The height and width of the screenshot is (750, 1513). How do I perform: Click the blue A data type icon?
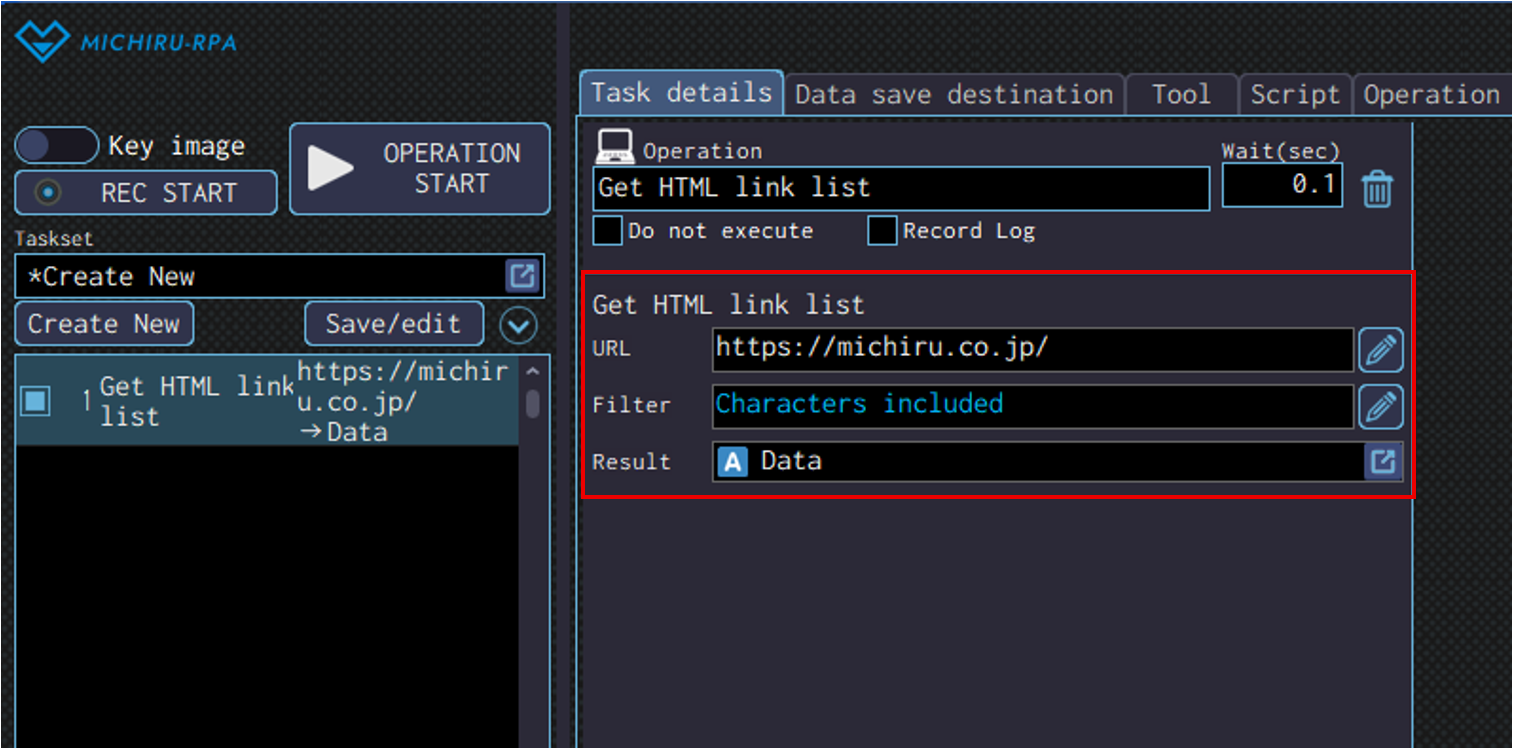(733, 462)
